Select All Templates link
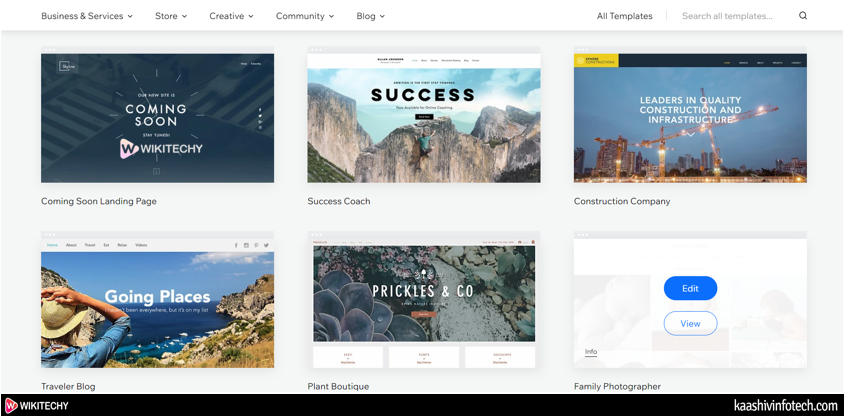The image size is (845, 418). tap(624, 16)
